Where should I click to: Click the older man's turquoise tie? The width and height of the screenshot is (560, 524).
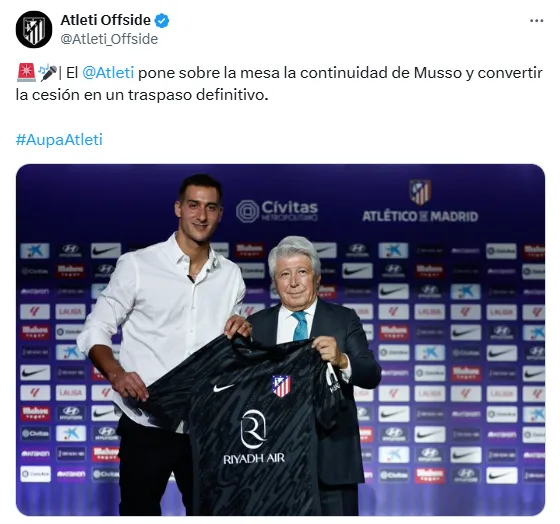[300, 326]
